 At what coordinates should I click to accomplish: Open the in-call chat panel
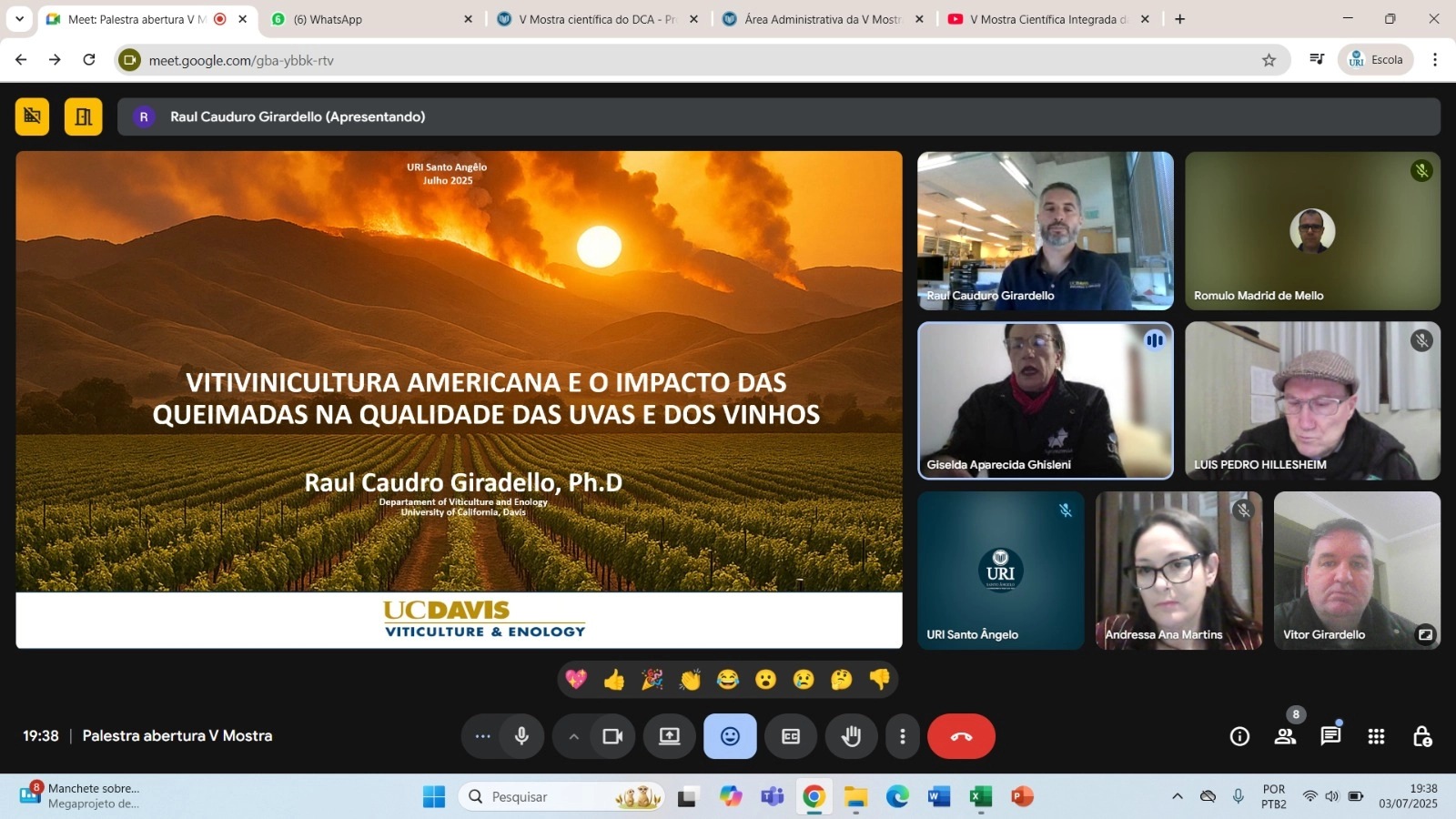1330,736
